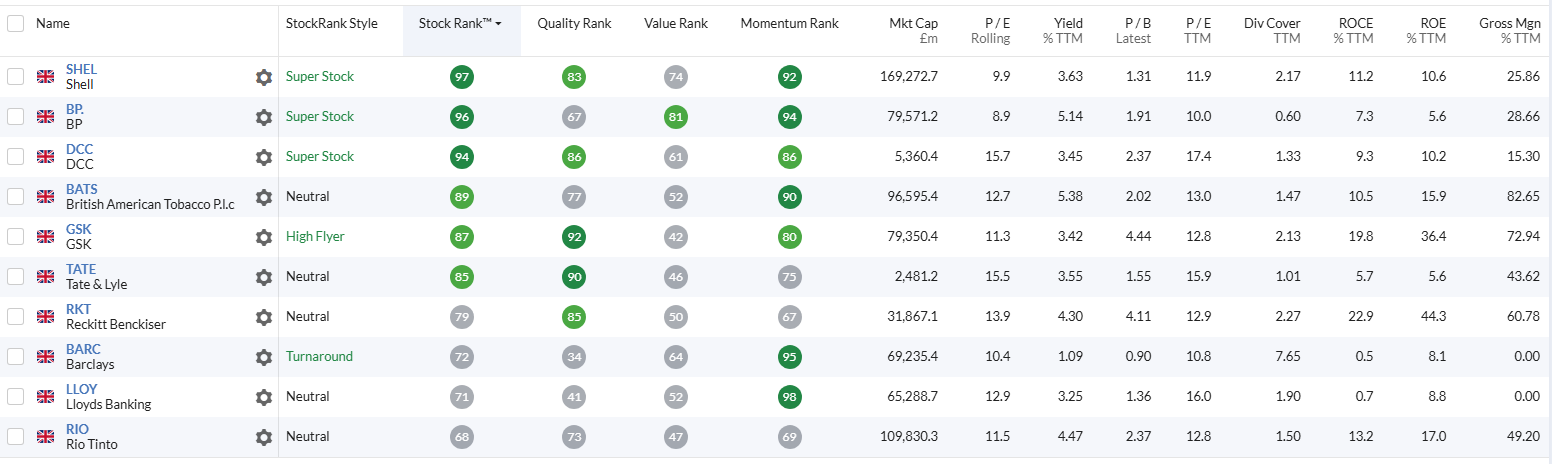Open settings gear for GSK row
The image size is (1552, 464).
[264, 237]
